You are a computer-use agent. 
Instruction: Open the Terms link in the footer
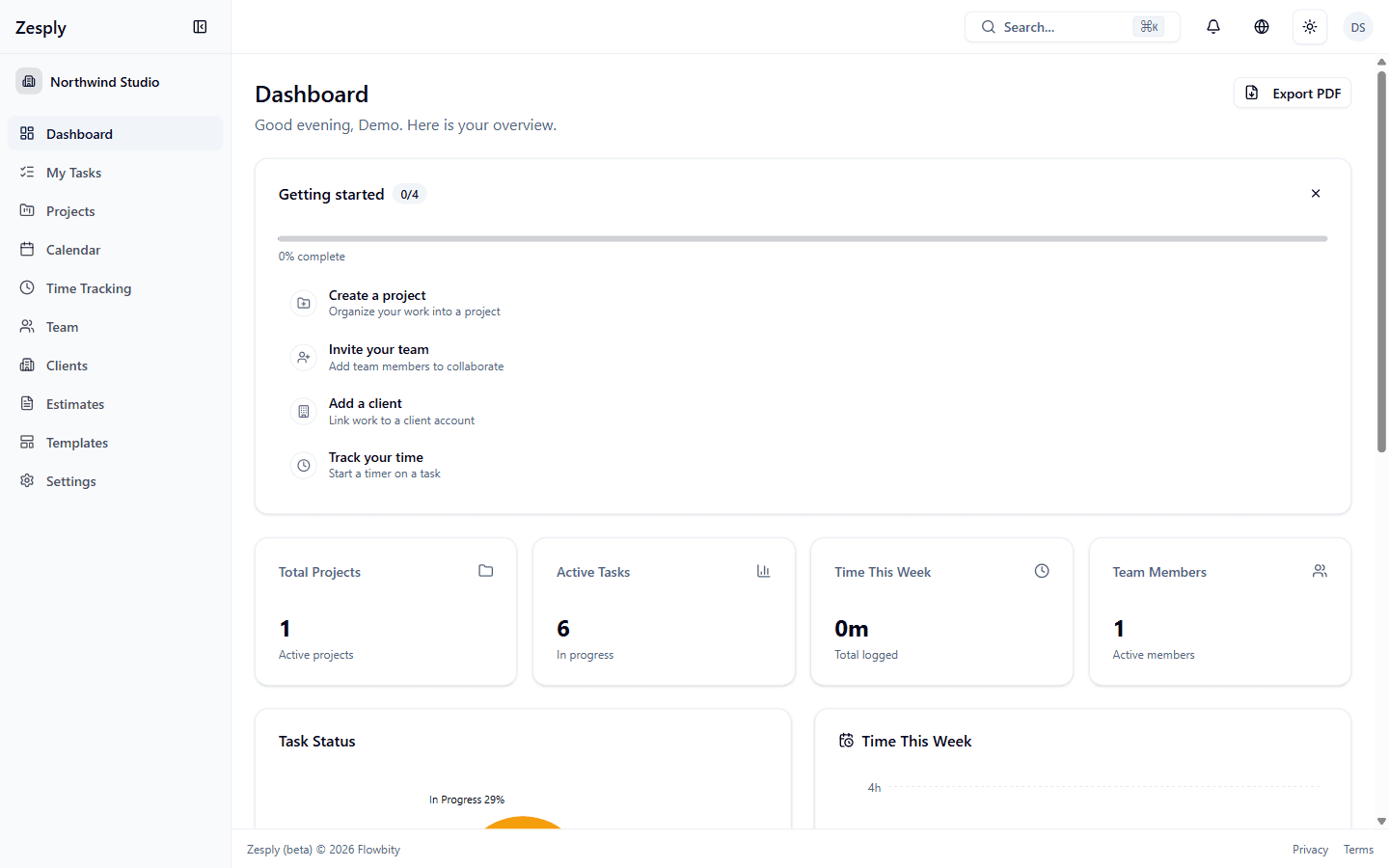[1358, 850]
